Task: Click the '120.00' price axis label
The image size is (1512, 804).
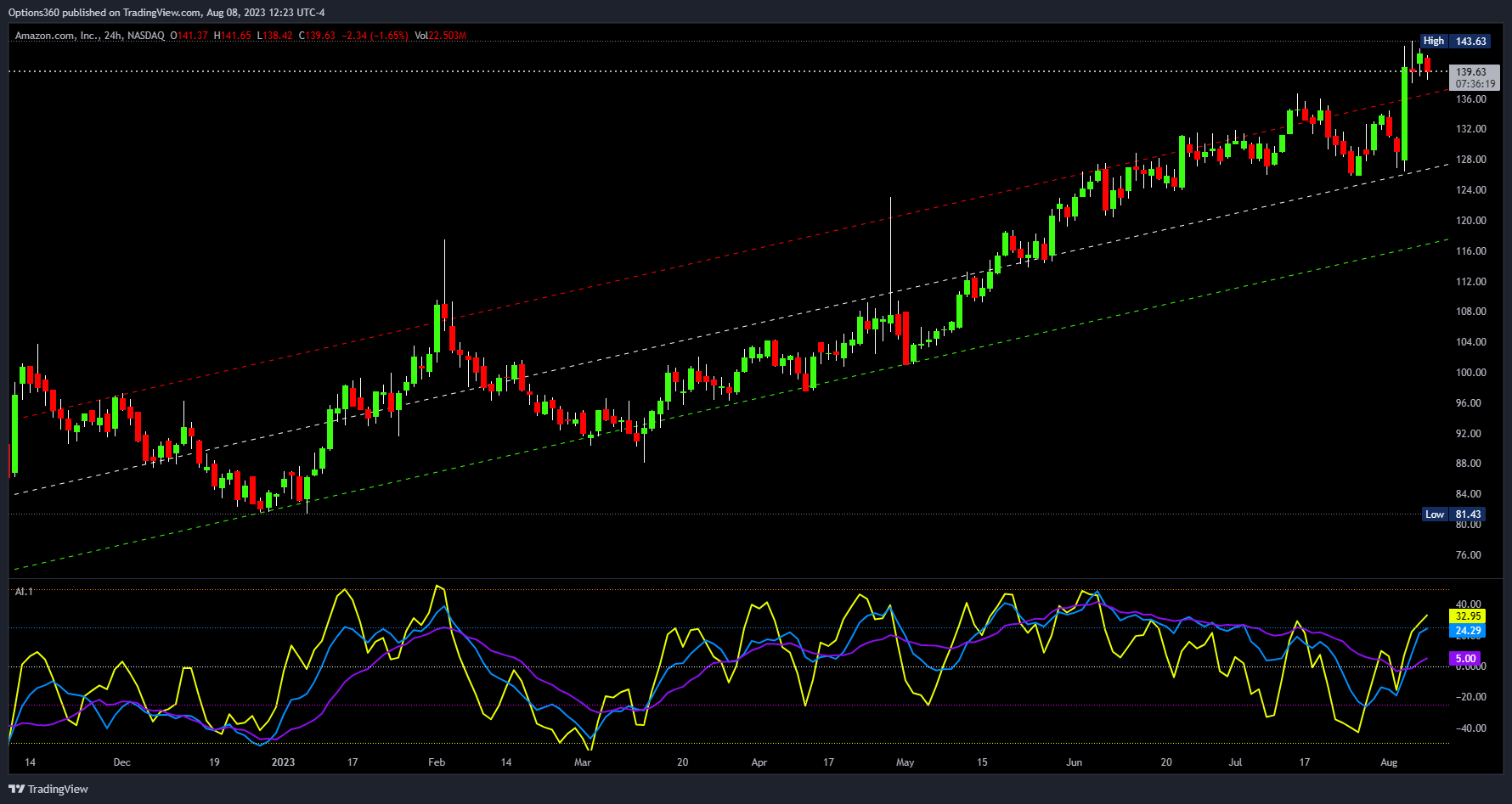Action: (1471, 221)
